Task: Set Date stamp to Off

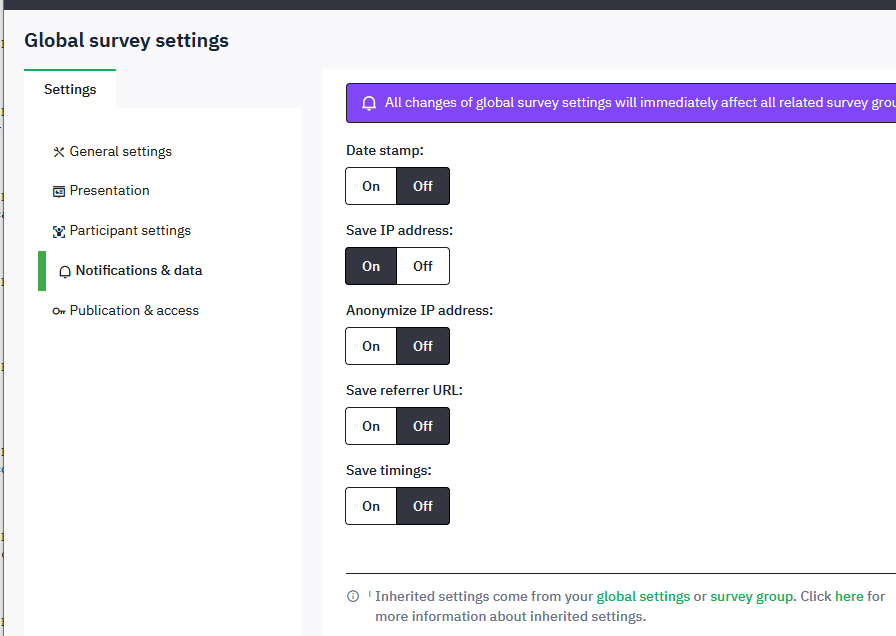Action: click(423, 186)
